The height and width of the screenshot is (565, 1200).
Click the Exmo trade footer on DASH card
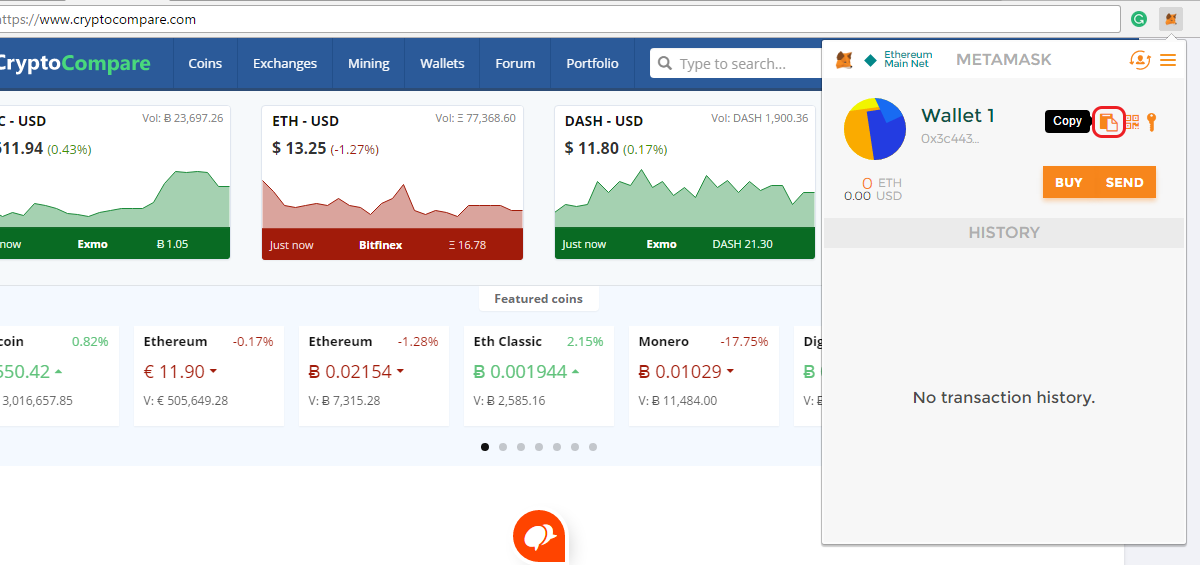point(685,244)
